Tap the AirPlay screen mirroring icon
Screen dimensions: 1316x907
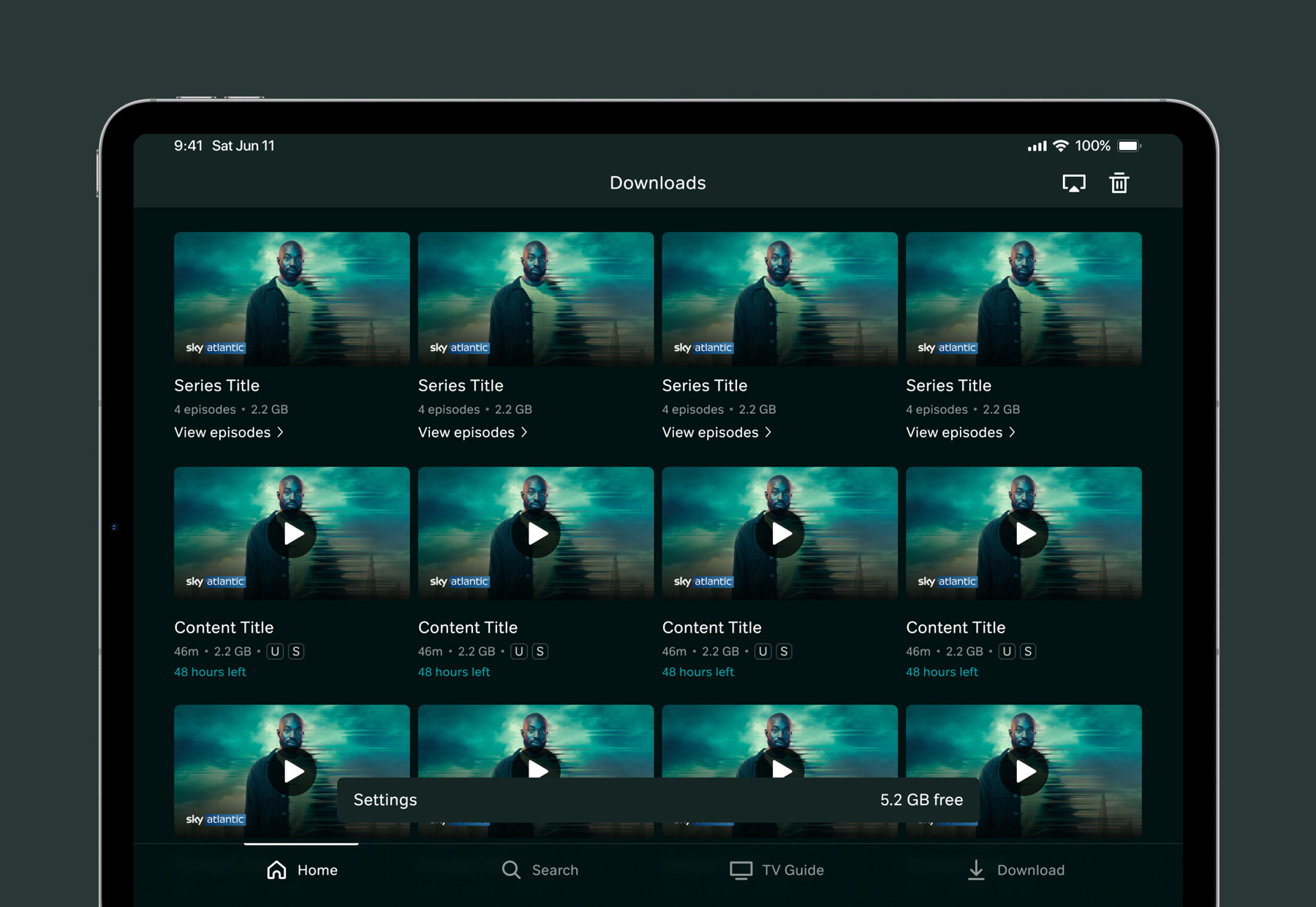1073,183
